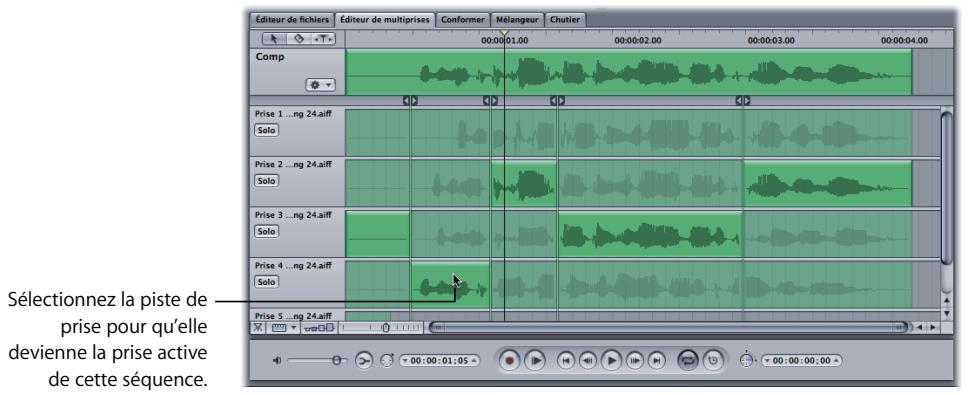Select Prise 4 second segment as active
Image resolution: width=968 pixels, height=395 pixels.
coord(450,284)
